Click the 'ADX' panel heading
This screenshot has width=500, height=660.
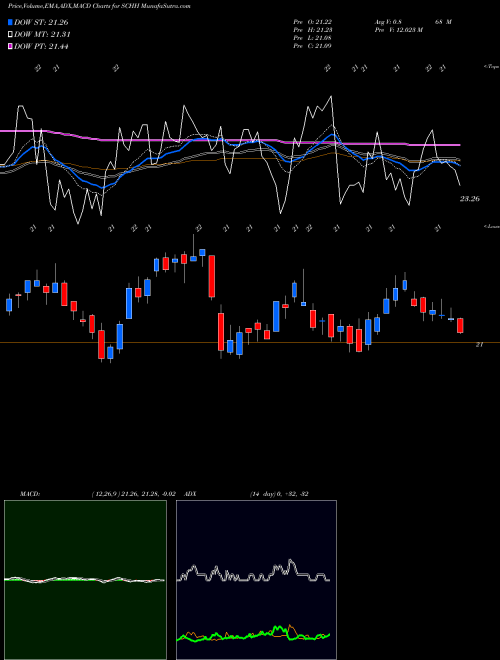(x=190, y=494)
